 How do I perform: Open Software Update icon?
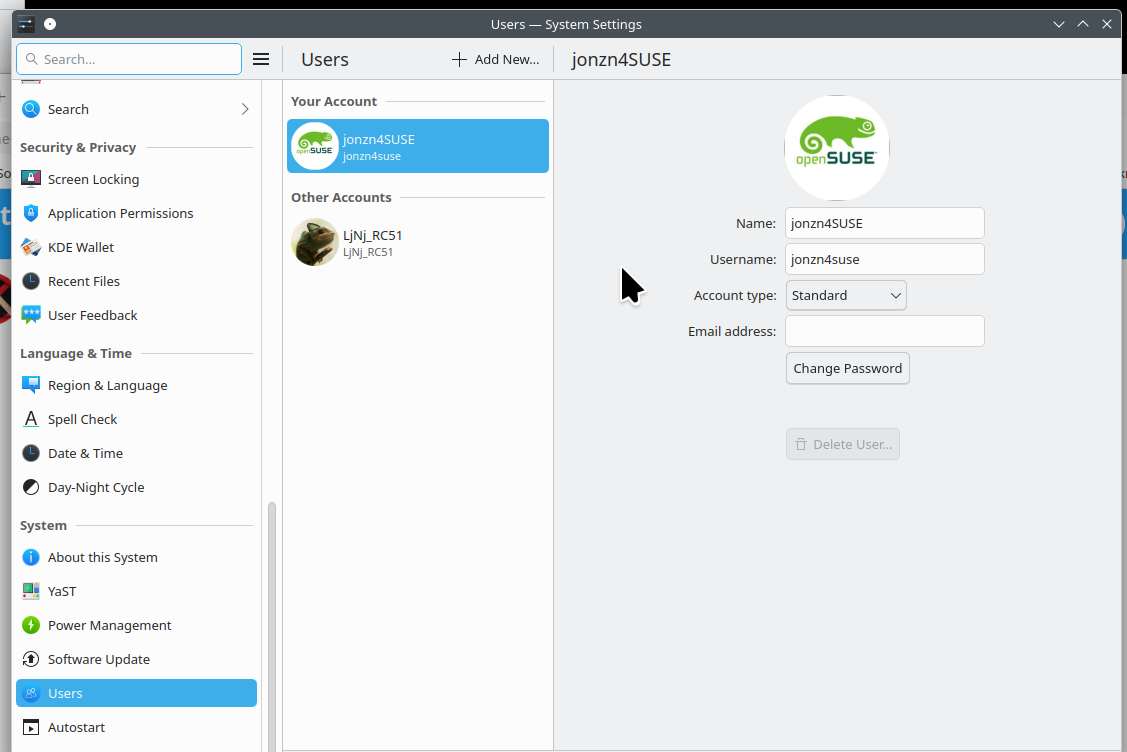31,659
